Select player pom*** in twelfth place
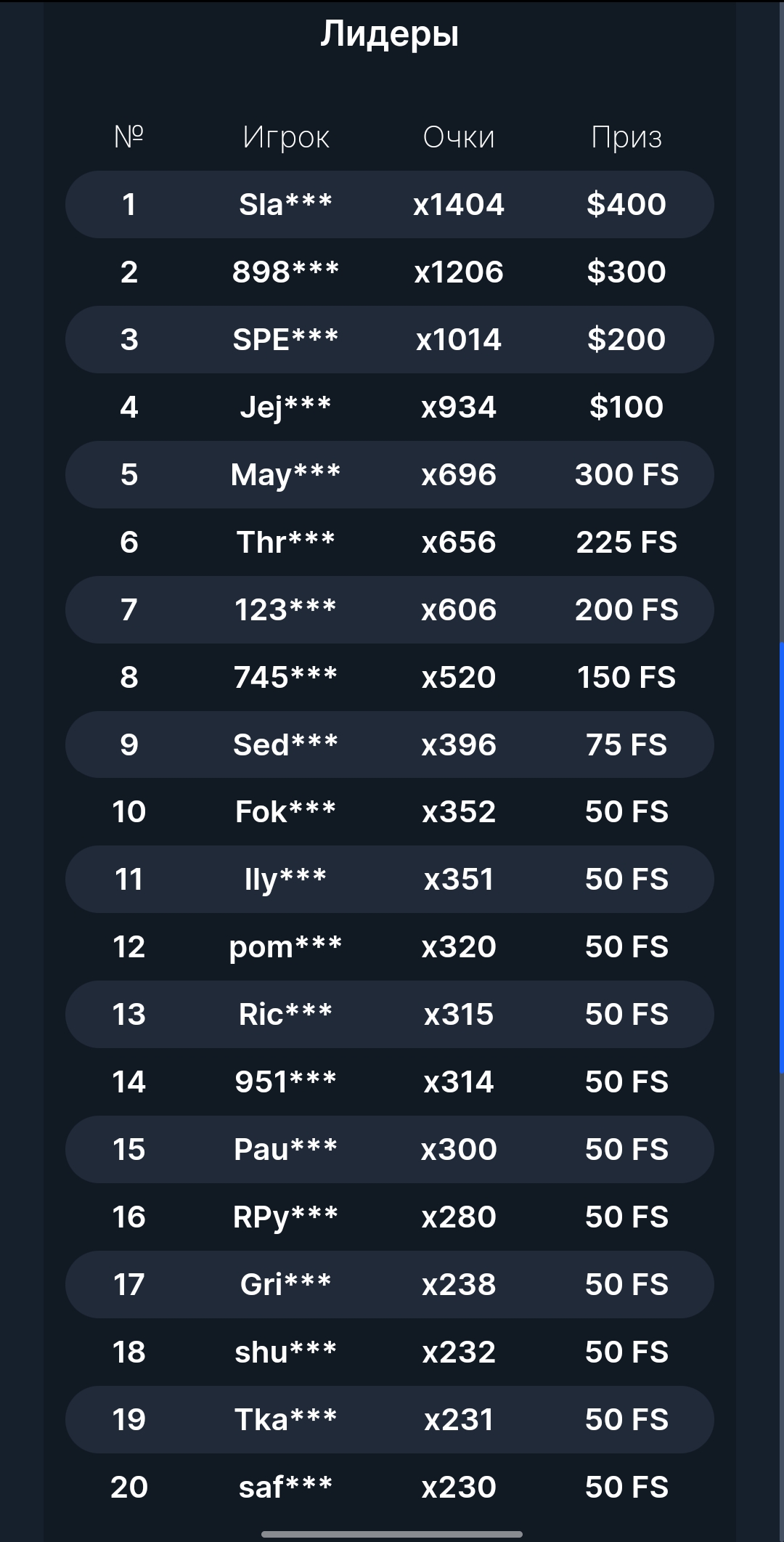Screen dimensions: 784x1542 (x=285, y=946)
